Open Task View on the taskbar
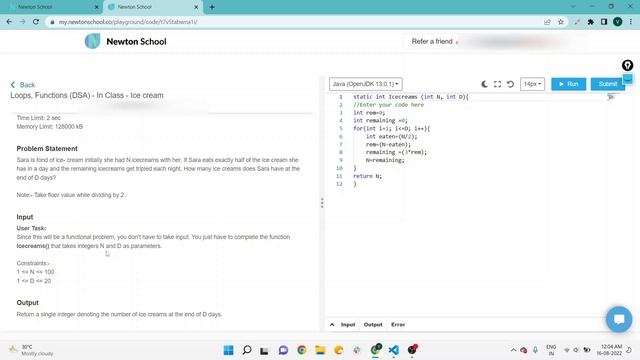The image size is (640, 360). [x=264, y=350]
